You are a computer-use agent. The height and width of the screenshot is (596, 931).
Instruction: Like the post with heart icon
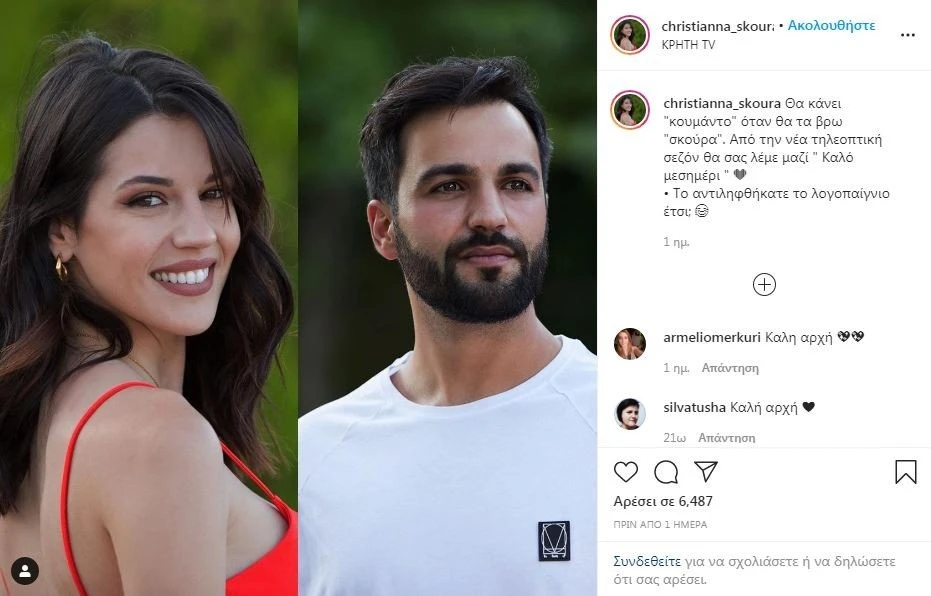(625, 472)
